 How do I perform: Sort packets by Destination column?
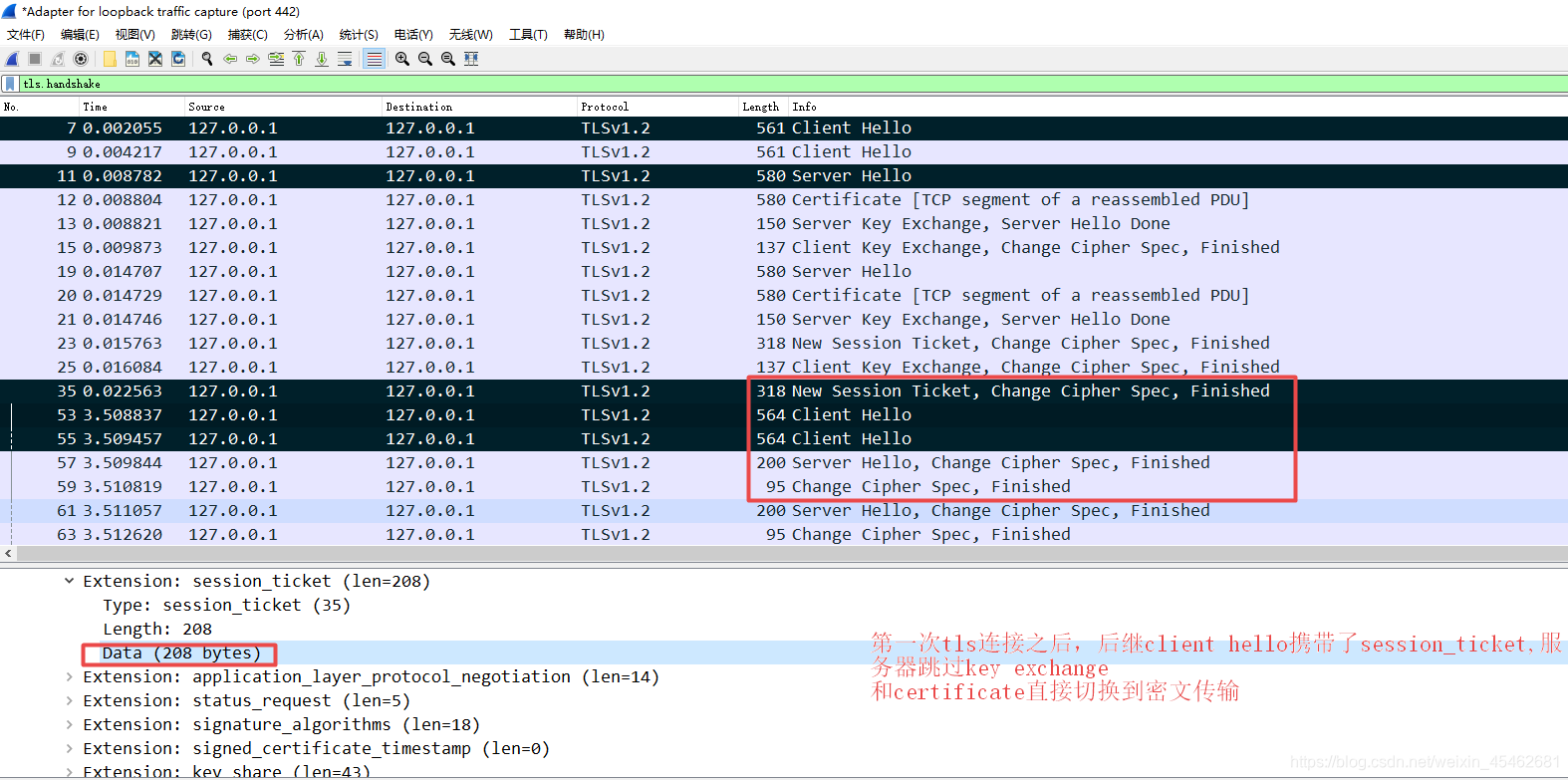point(479,107)
